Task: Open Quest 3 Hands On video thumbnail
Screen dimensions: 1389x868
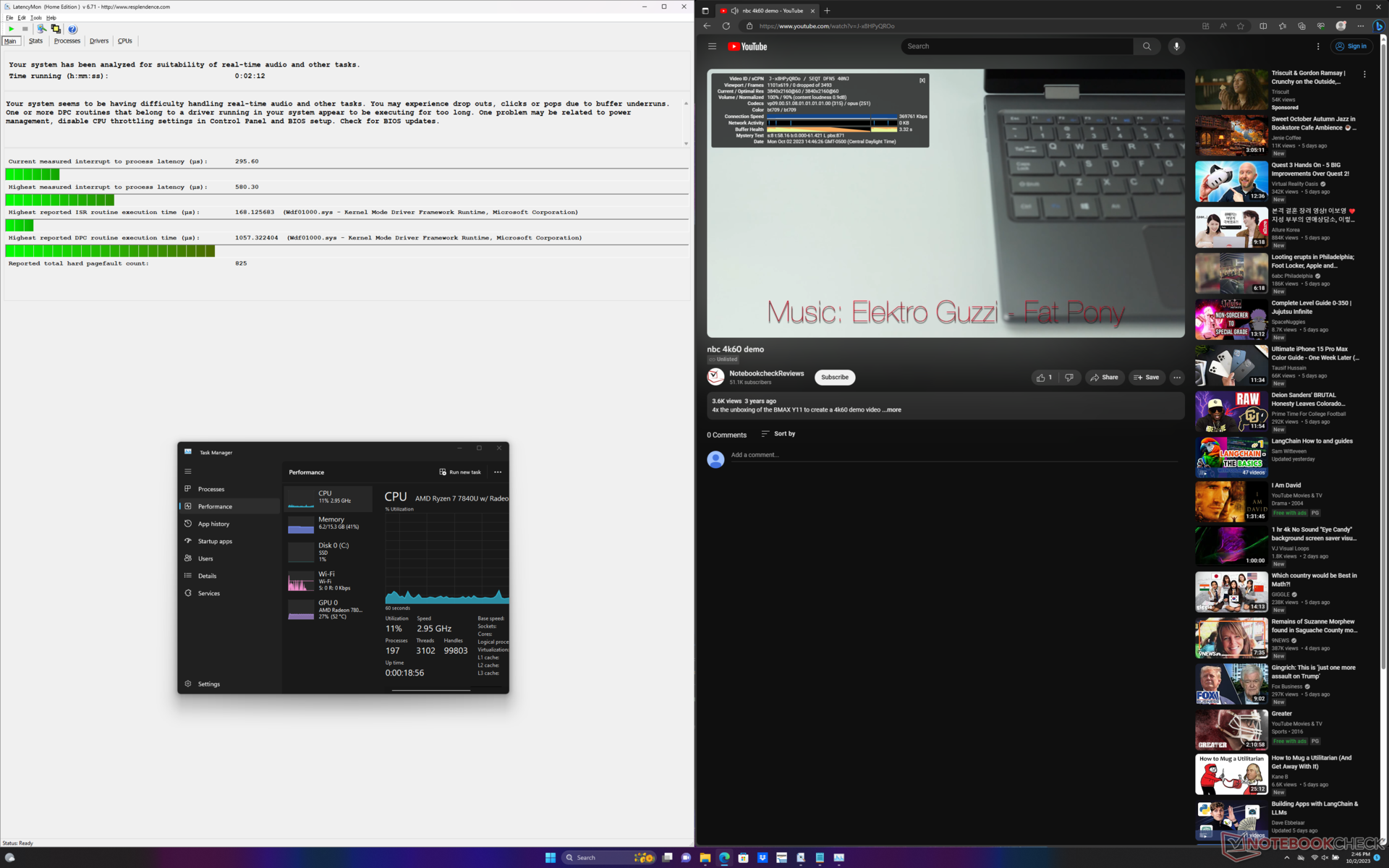Action: [1231, 182]
